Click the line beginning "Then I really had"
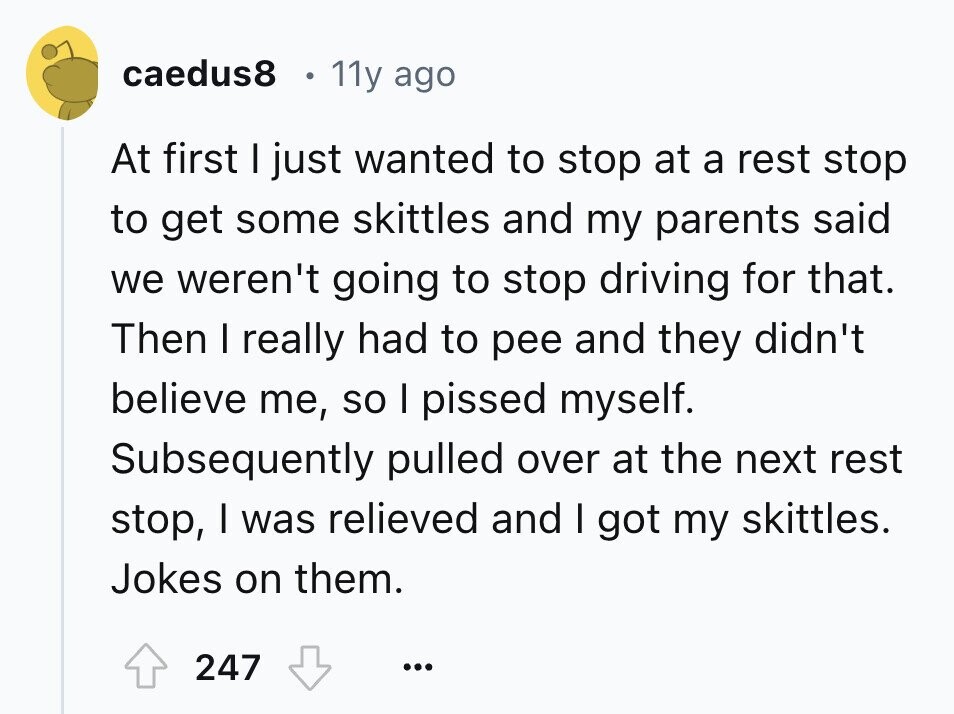The height and width of the screenshot is (714, 954). [487, 339]
